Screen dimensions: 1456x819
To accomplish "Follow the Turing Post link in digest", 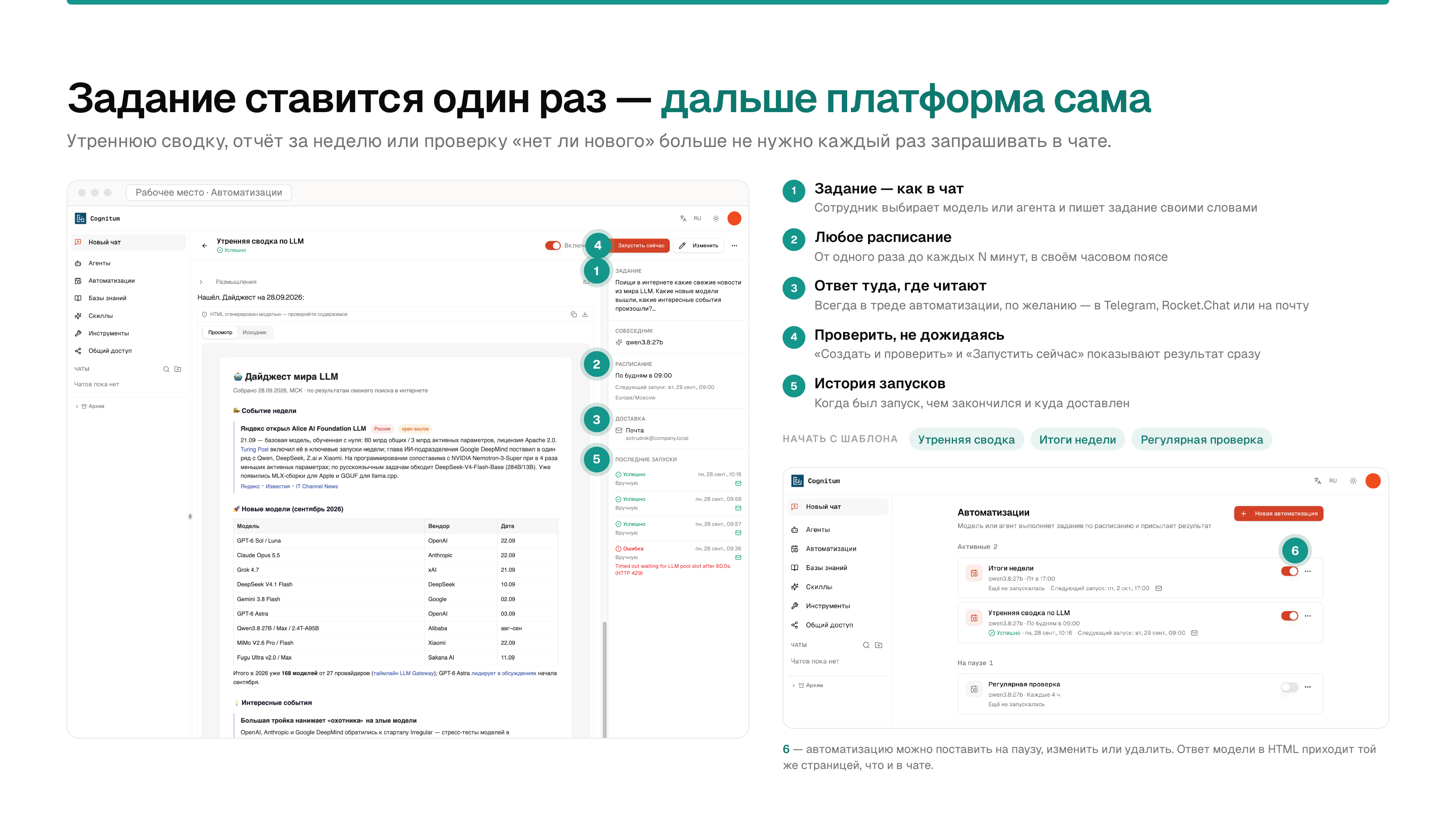I will [x=254, y=449].
